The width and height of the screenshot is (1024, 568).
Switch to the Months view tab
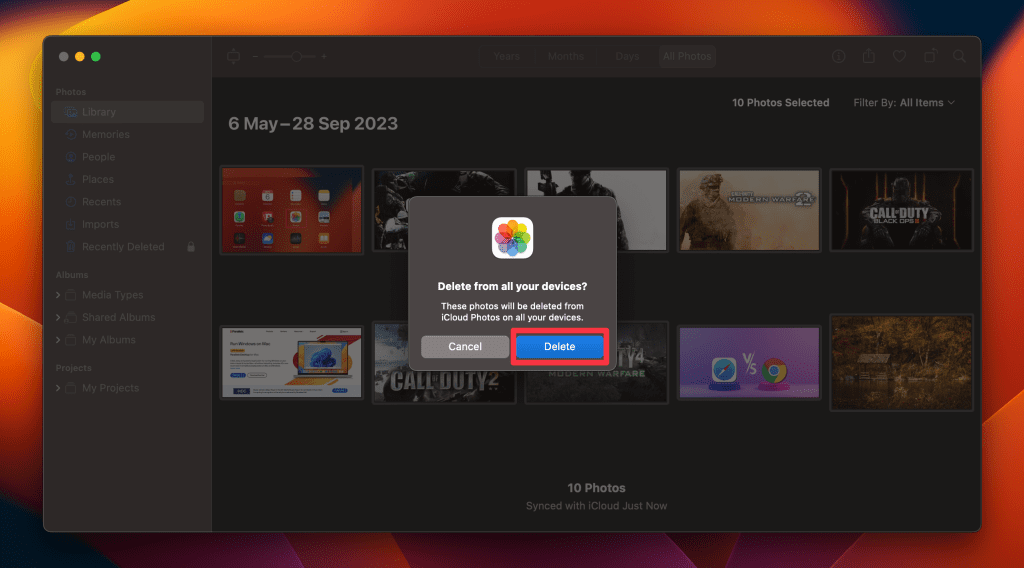pyautogui.click(x=566, y=56)
